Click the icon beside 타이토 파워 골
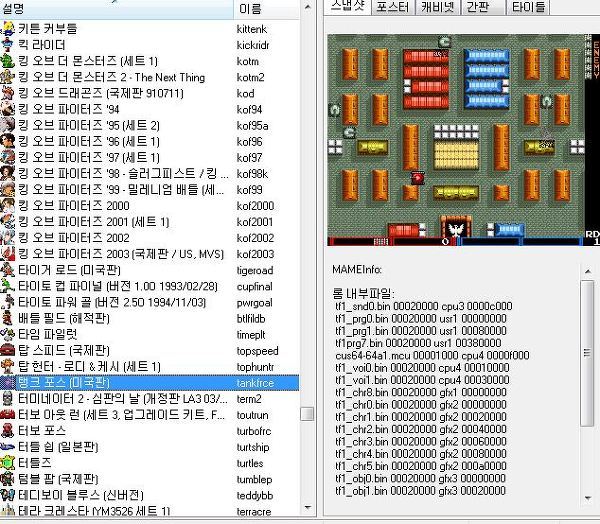The image size is (600, 524). coord(8,302)
